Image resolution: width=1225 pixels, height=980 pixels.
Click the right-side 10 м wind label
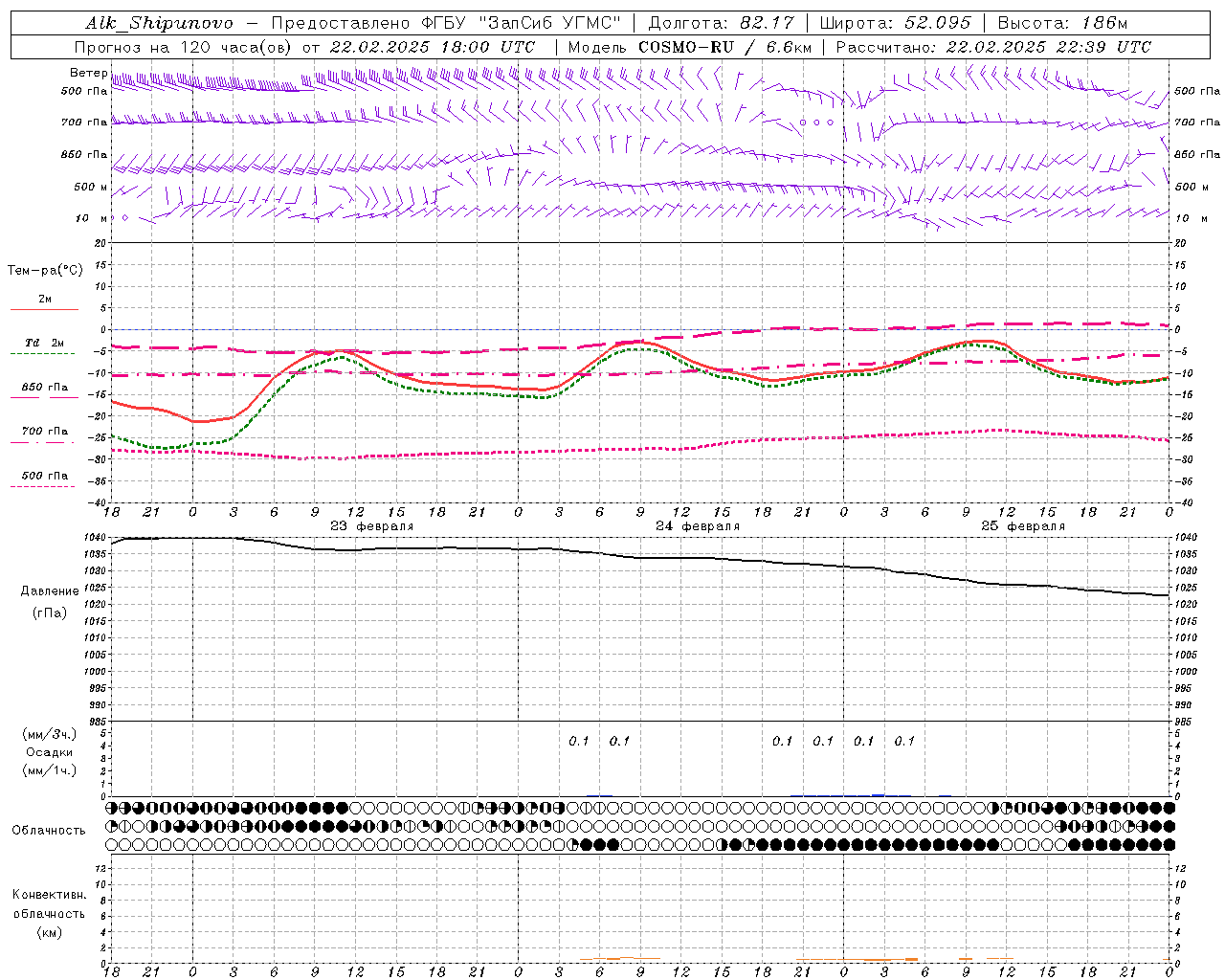tap(1192, 218)
